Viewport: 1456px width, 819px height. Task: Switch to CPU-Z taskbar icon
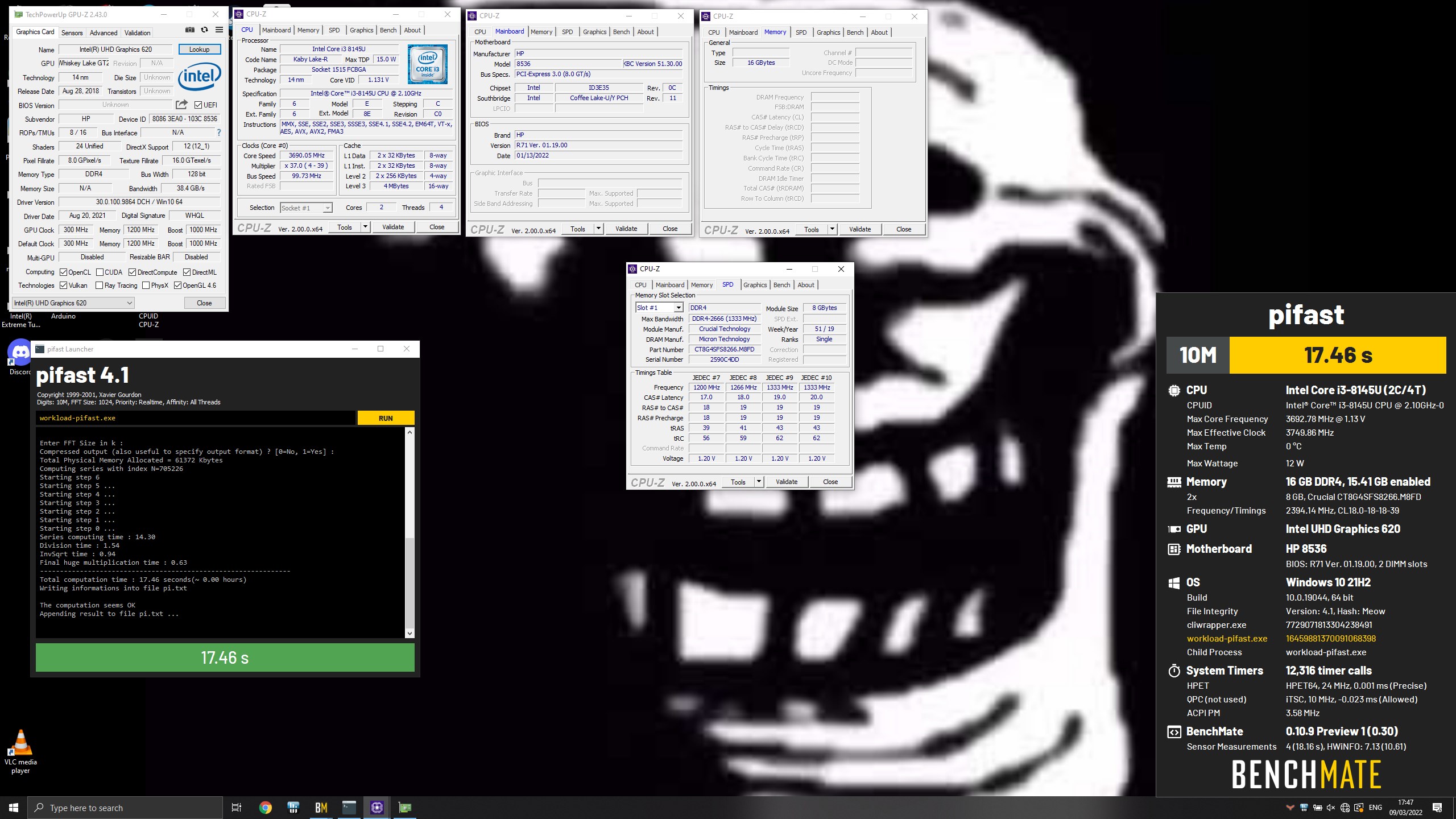click(x=377, y=808)
